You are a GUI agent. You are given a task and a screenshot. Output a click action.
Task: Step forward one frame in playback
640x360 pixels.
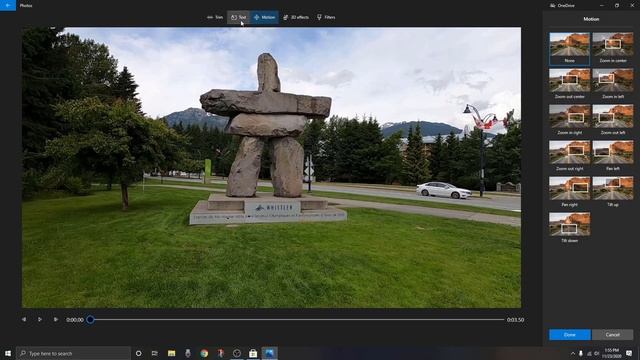pyautogui.click(x=56, y=320)
